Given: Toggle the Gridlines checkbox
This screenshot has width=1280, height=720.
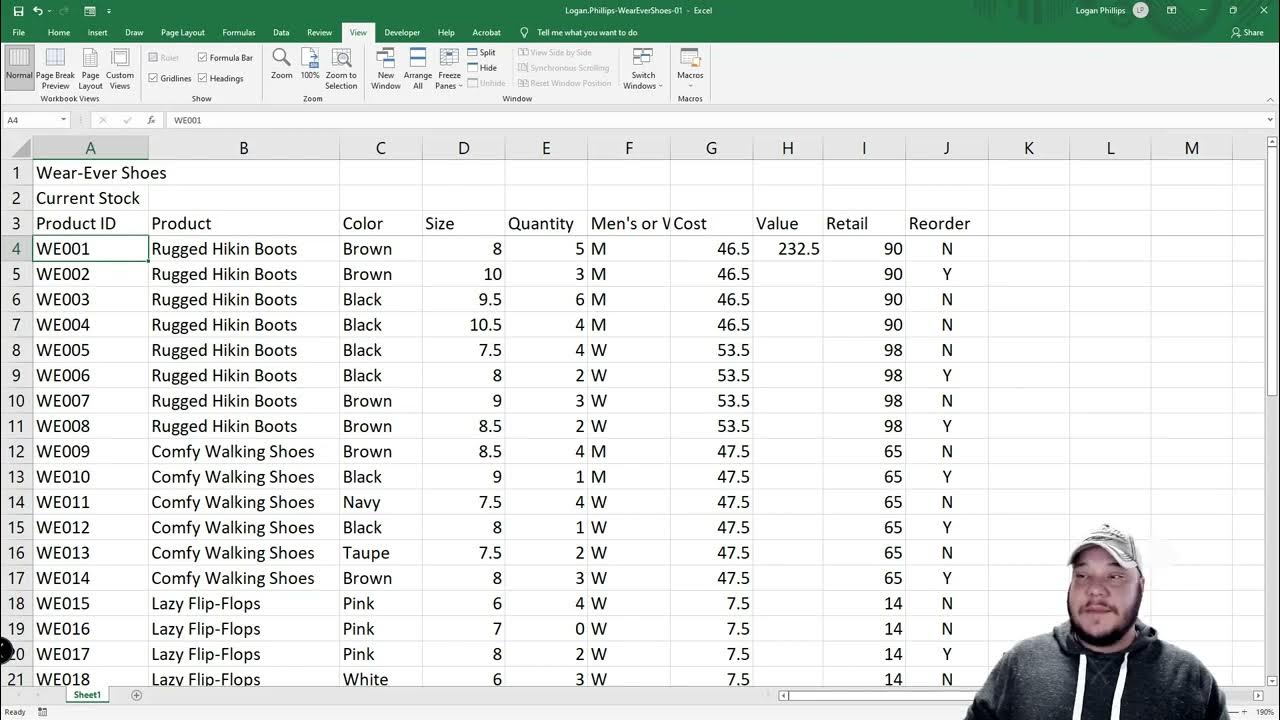Looking at the screenshot, I should 153,78.
